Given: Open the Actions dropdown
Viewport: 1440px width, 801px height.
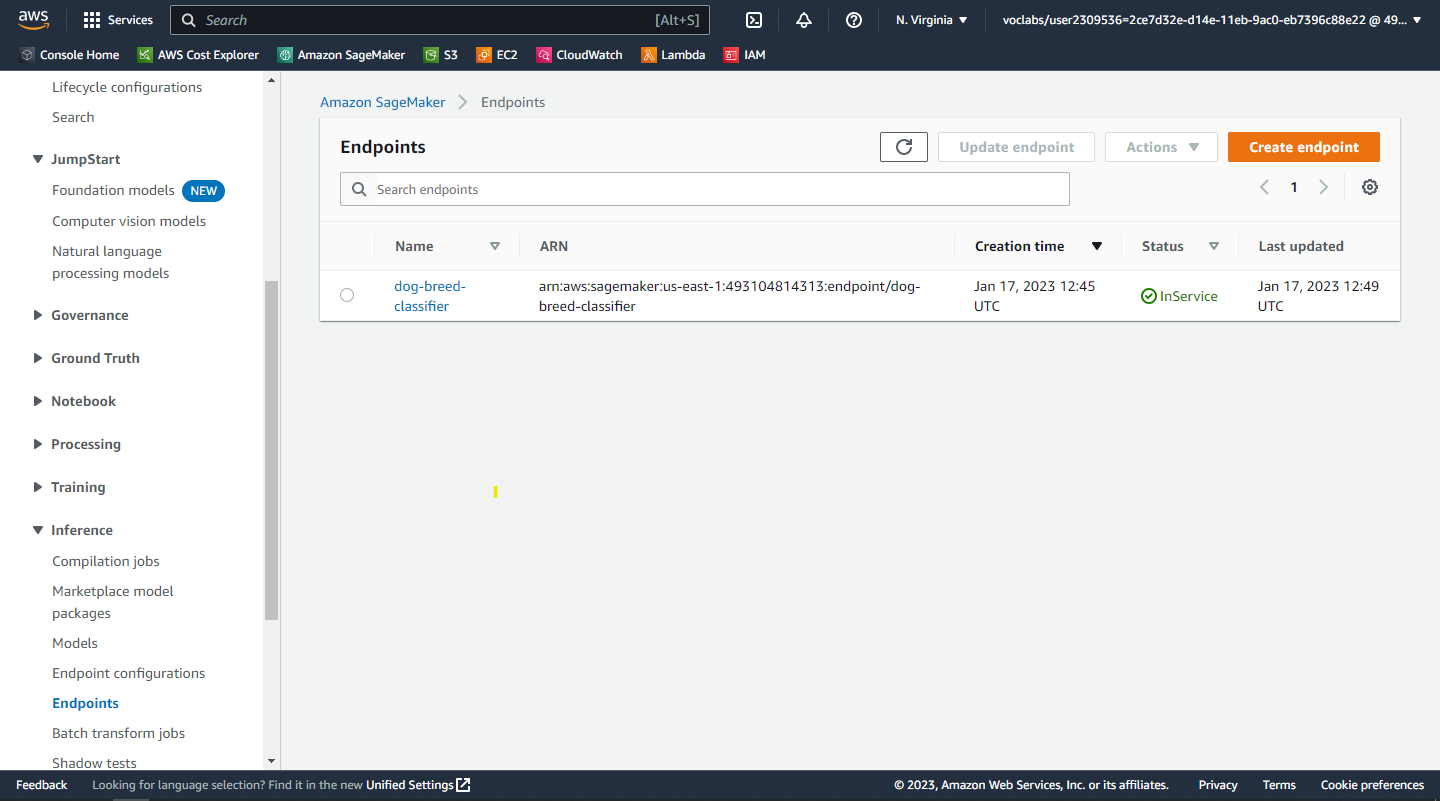Looking at the screenshot, I should (x=1161, y=147).
